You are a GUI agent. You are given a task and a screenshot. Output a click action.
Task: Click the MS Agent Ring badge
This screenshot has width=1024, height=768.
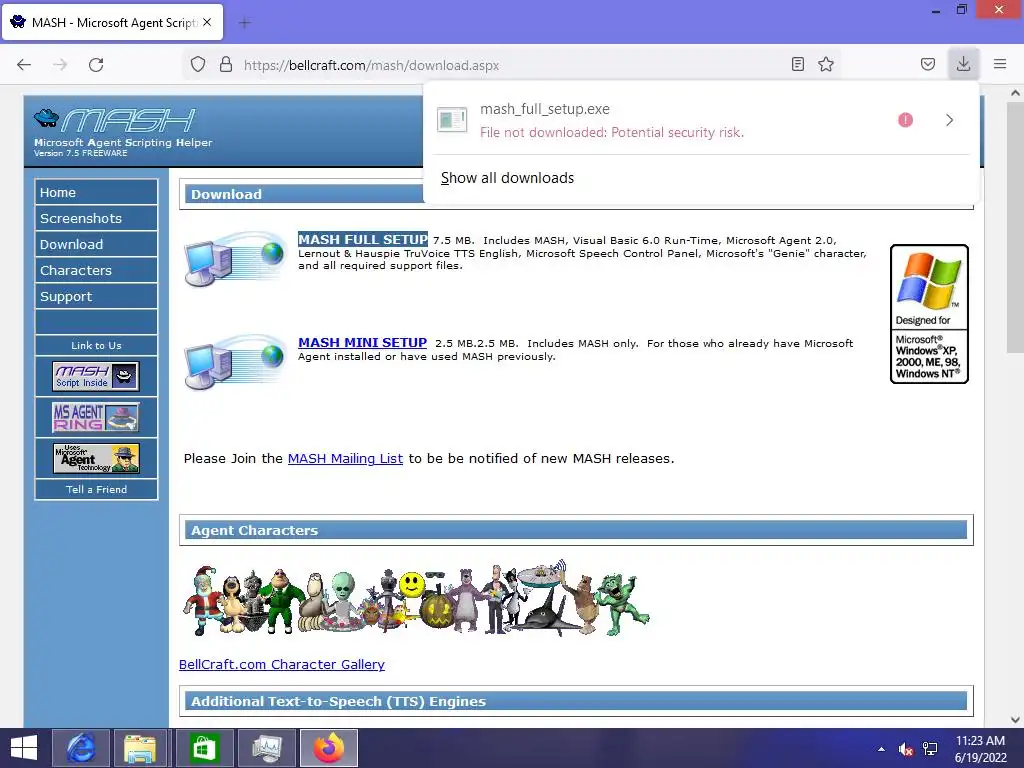coord(96,417)
